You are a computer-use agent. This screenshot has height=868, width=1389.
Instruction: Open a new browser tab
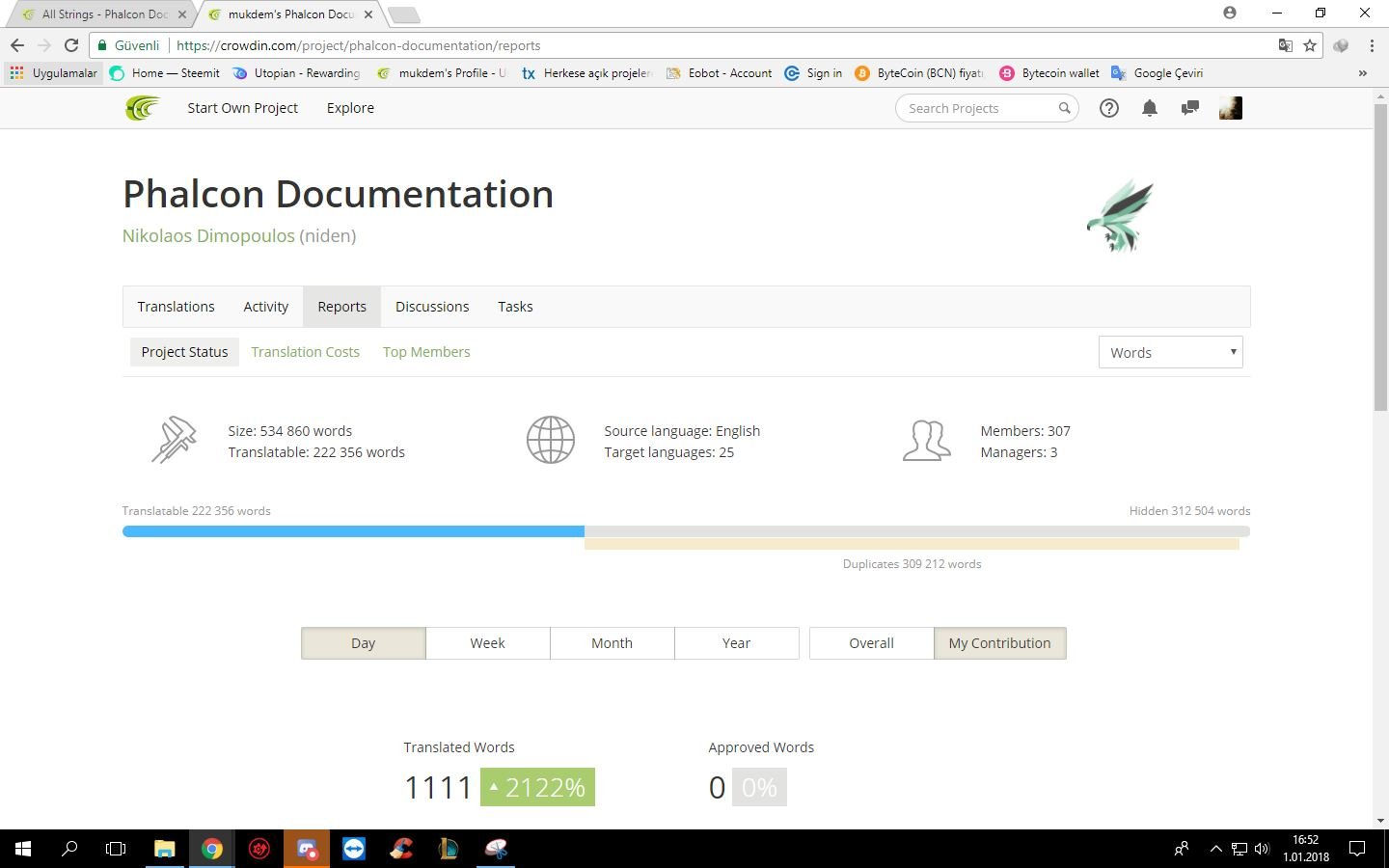point(403,14)
